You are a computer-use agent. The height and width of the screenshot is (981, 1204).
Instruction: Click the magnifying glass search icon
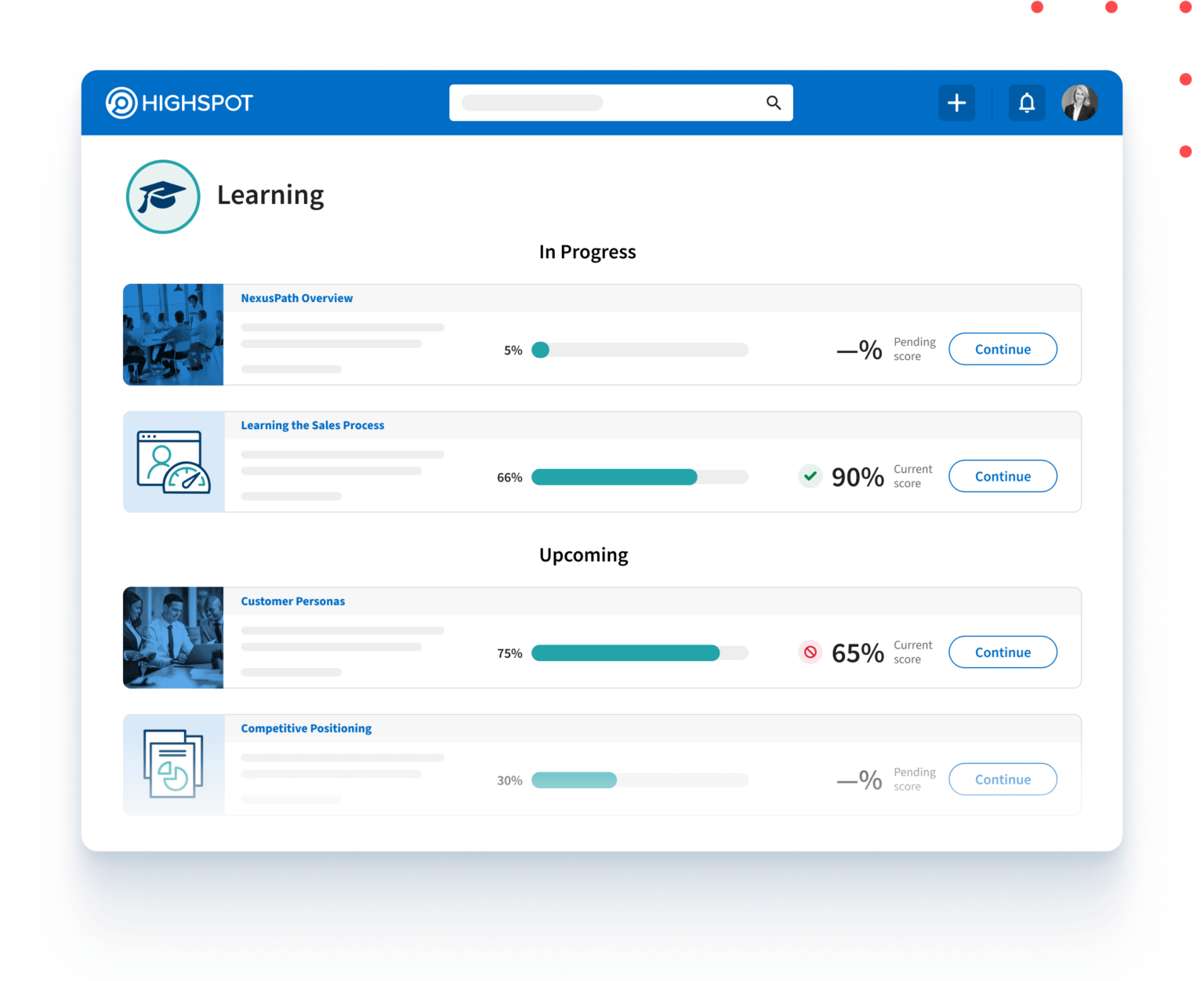(774, 103)
